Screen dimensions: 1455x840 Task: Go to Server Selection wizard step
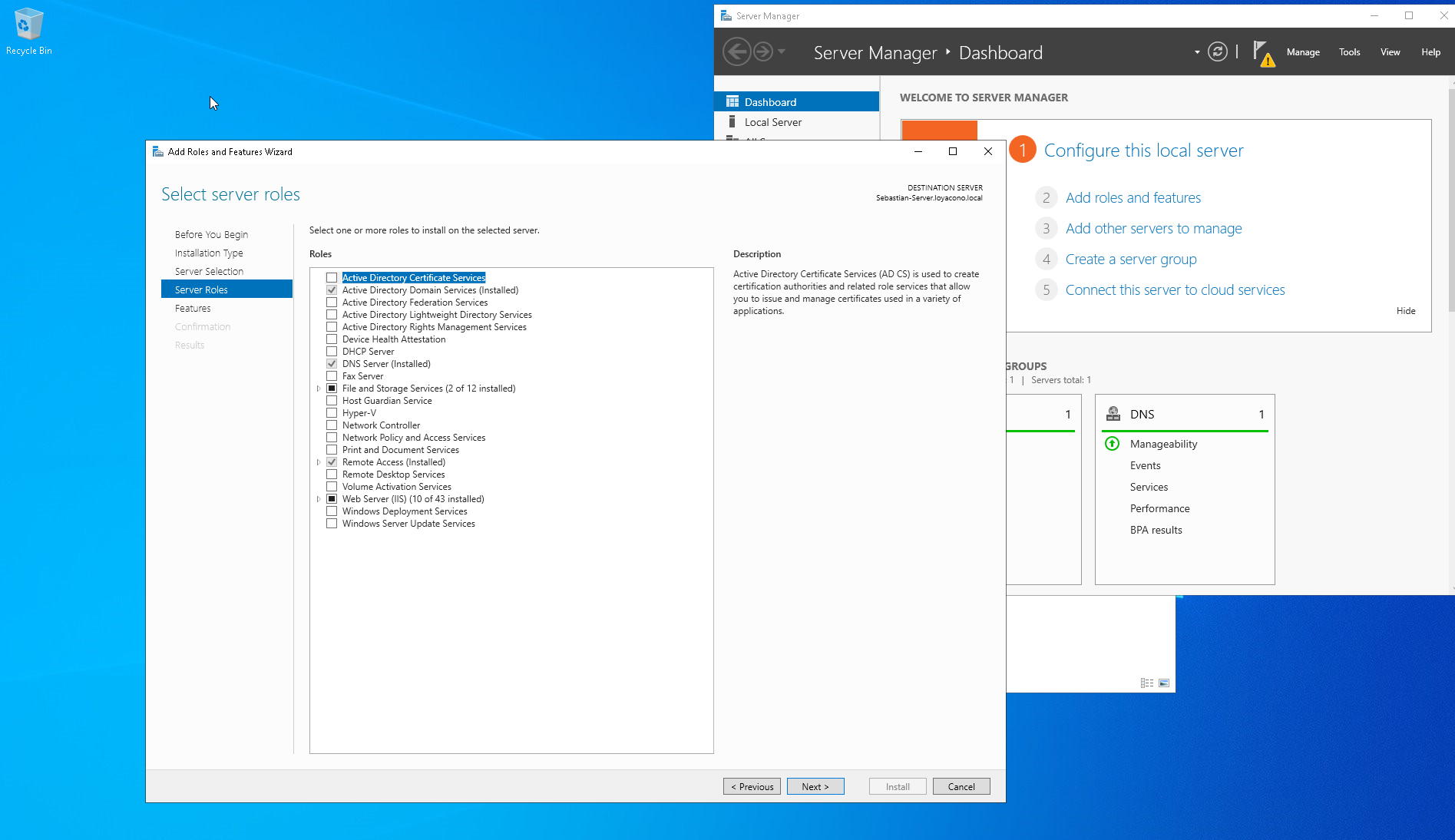point(209,272)
